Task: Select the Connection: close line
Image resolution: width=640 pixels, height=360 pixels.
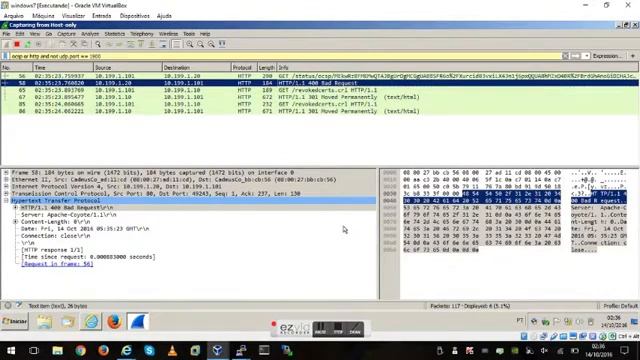Action: click(x=56, y=236)
